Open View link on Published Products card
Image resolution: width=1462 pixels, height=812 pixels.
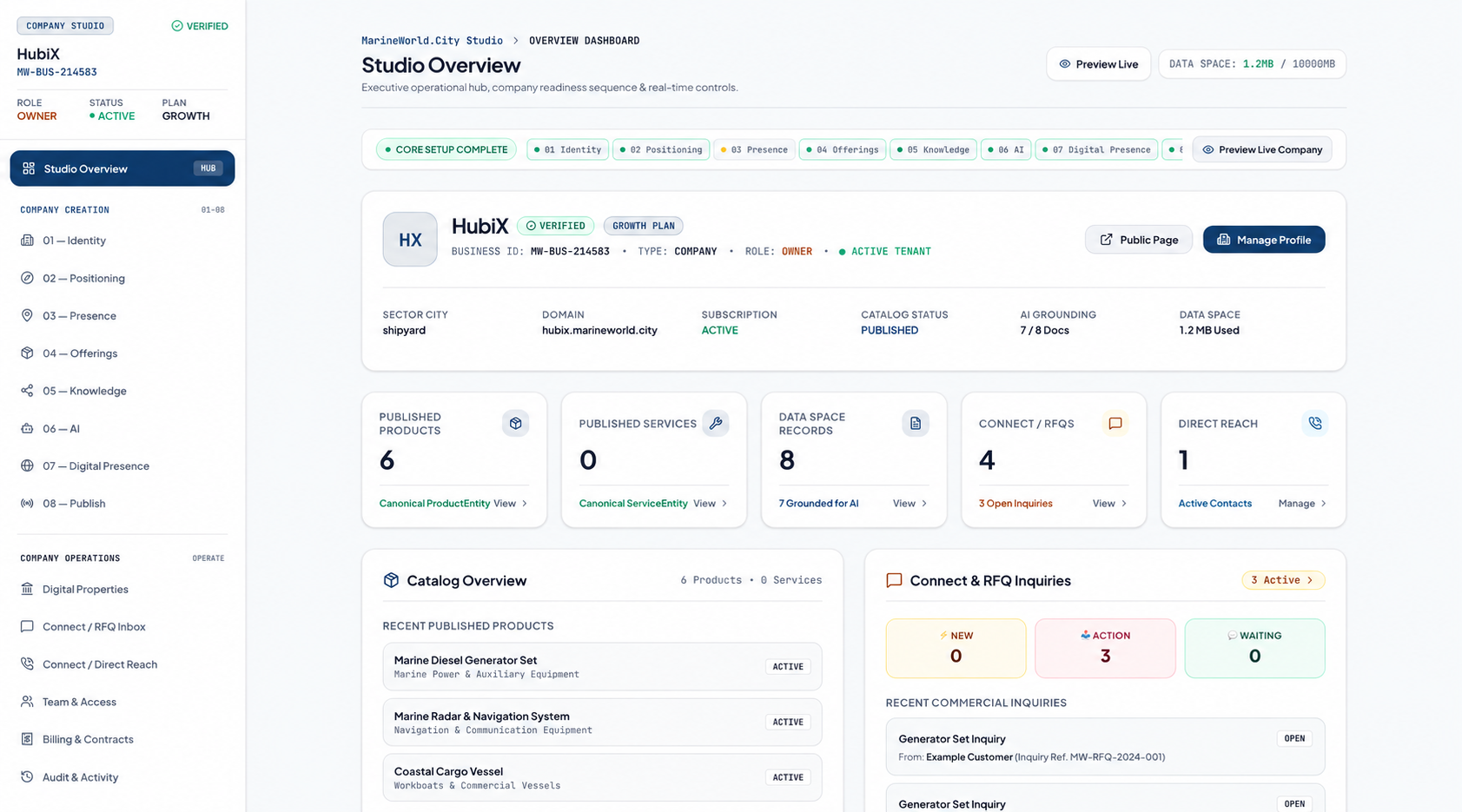511,504
